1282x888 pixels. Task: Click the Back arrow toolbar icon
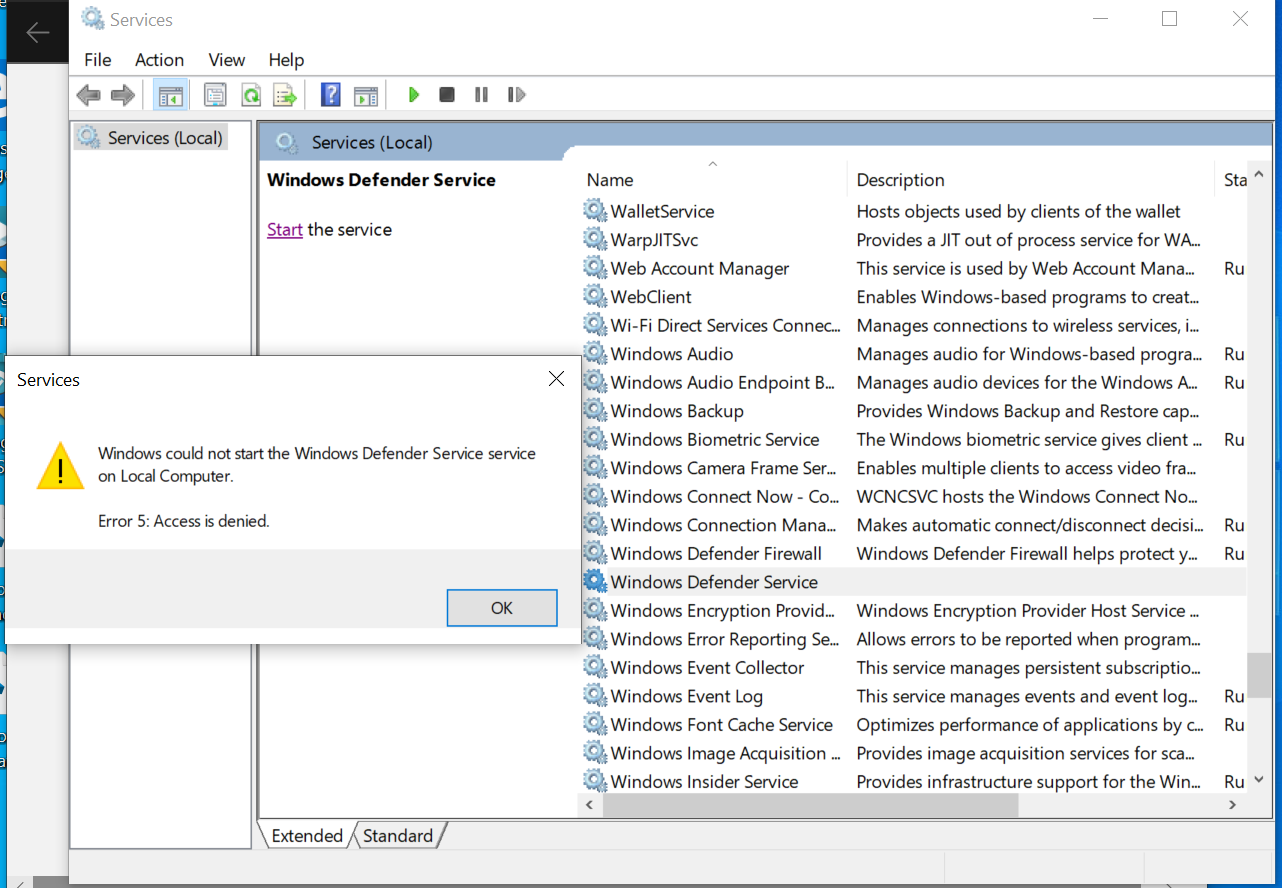point(89,95)
